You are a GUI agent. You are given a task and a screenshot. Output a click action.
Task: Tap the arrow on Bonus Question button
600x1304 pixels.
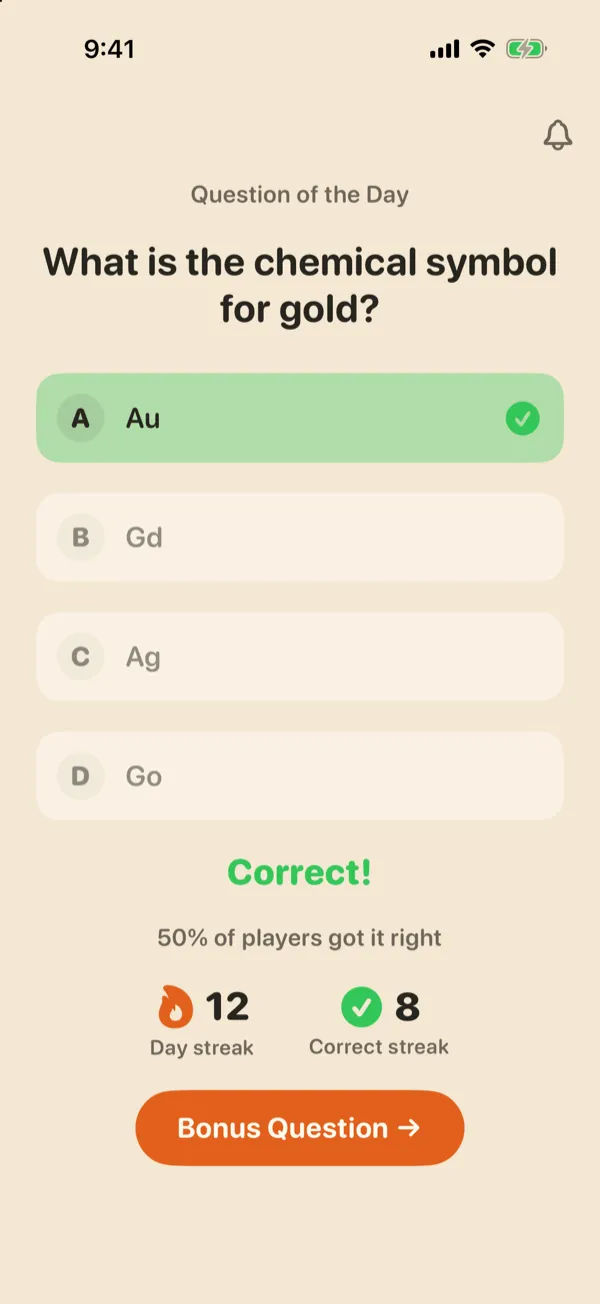[x=408, y=1128]
